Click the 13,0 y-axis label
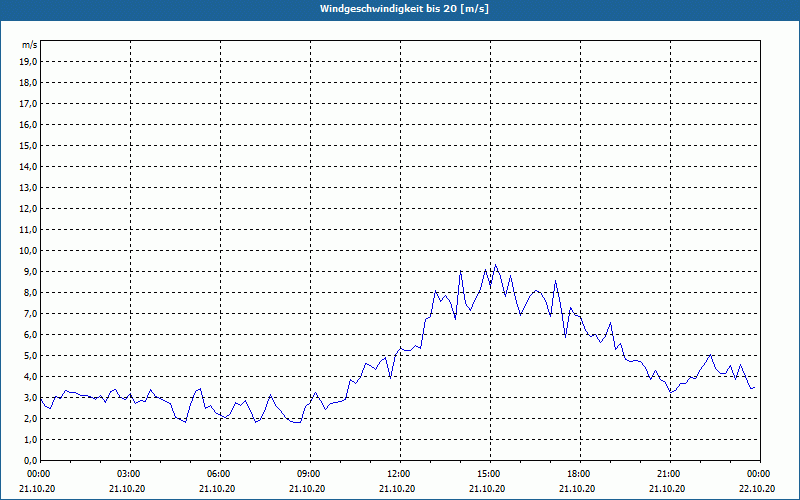The image size is (800, 500). pyautogui.click(x=28, y=188)
